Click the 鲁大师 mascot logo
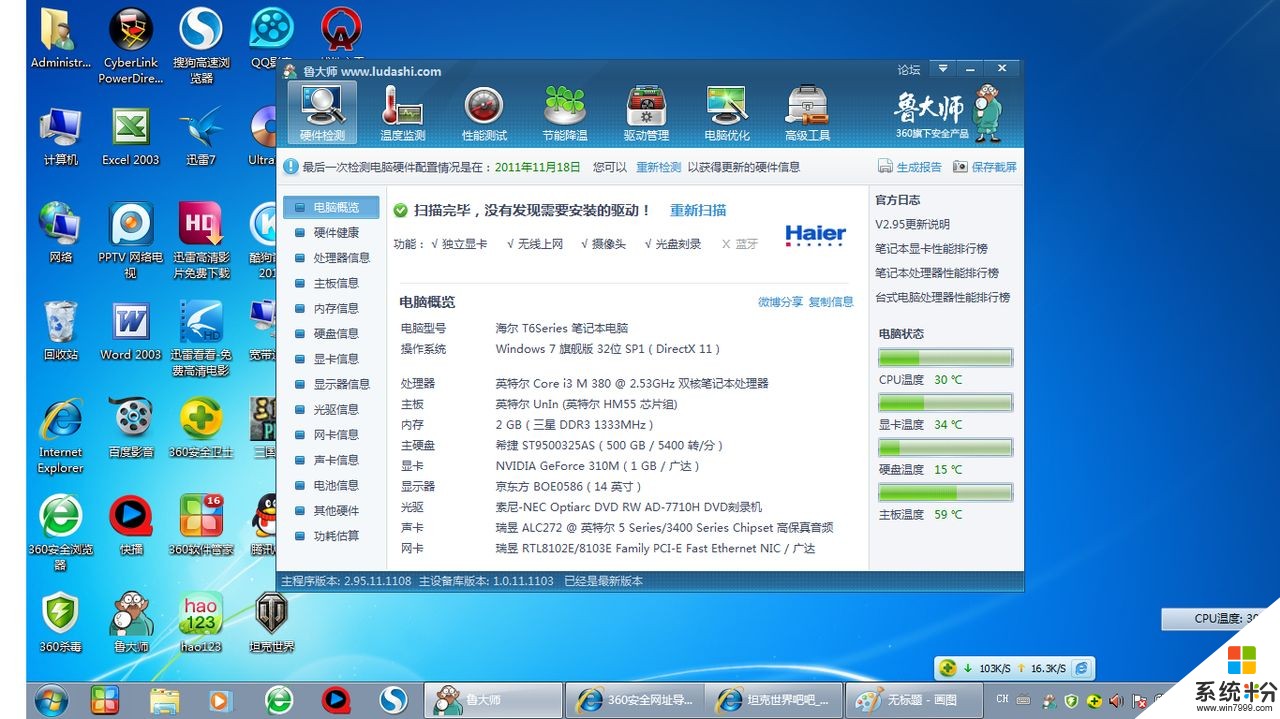Image resolution: width=1280 pixels, height=719 pixels. pyautogui.click(x=986, y=113)
